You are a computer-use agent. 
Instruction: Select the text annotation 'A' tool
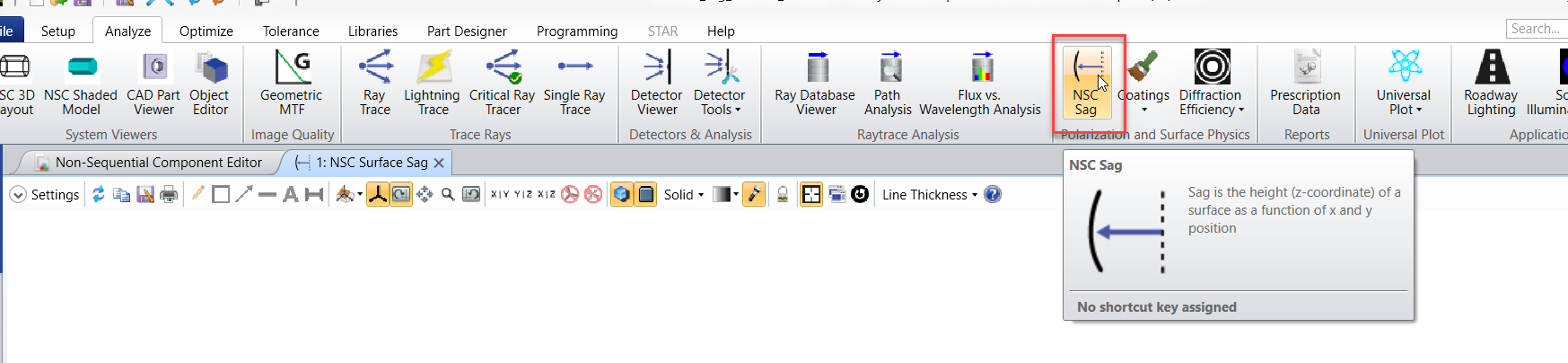[x=291, y=194]
